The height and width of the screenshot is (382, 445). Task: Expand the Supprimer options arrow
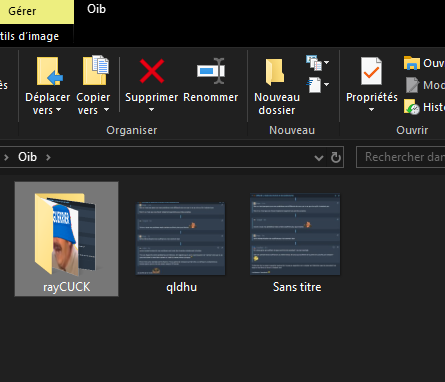tap(151, 109)
